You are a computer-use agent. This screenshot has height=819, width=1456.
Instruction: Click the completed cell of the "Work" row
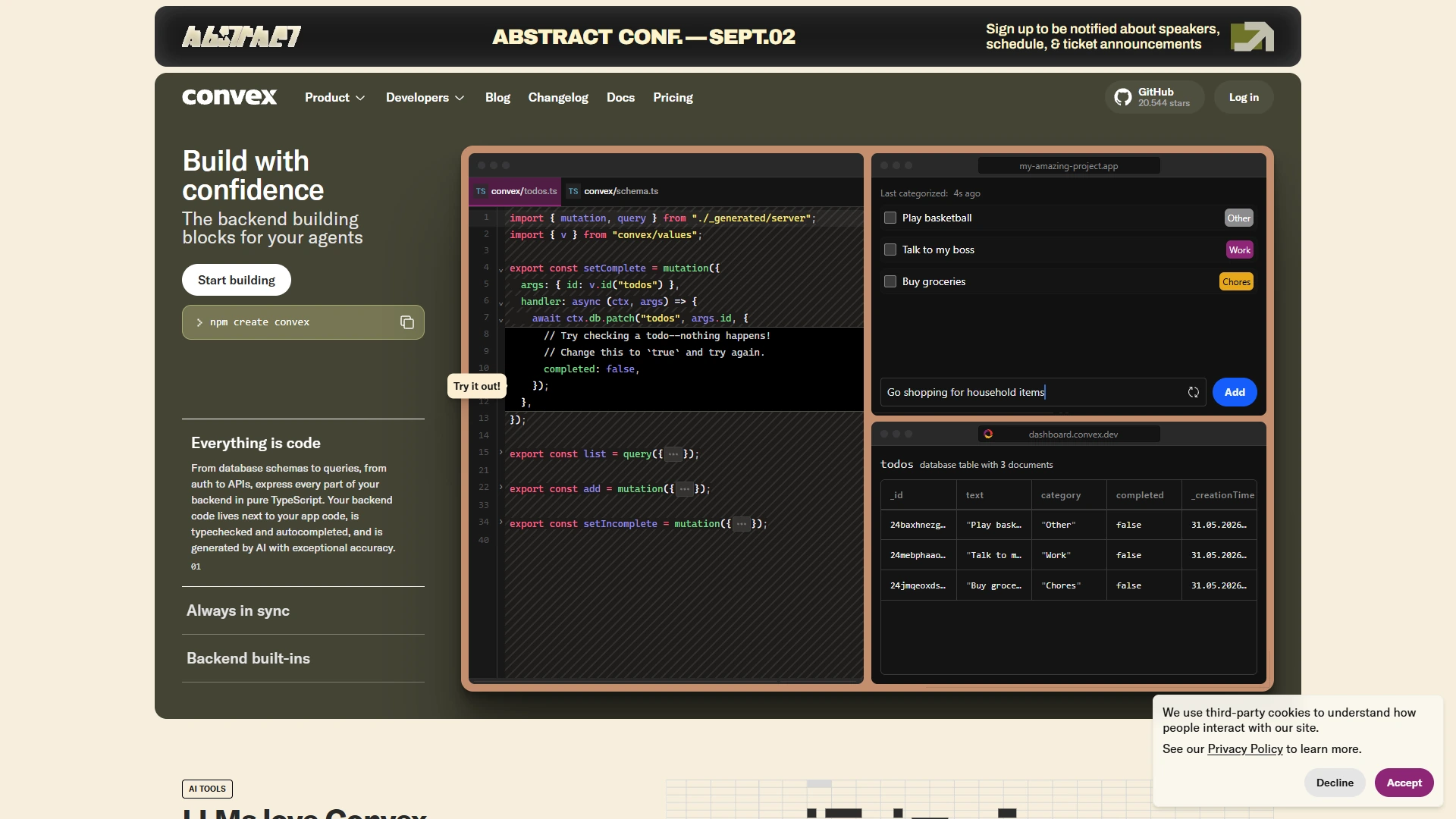click(1144, 555)
